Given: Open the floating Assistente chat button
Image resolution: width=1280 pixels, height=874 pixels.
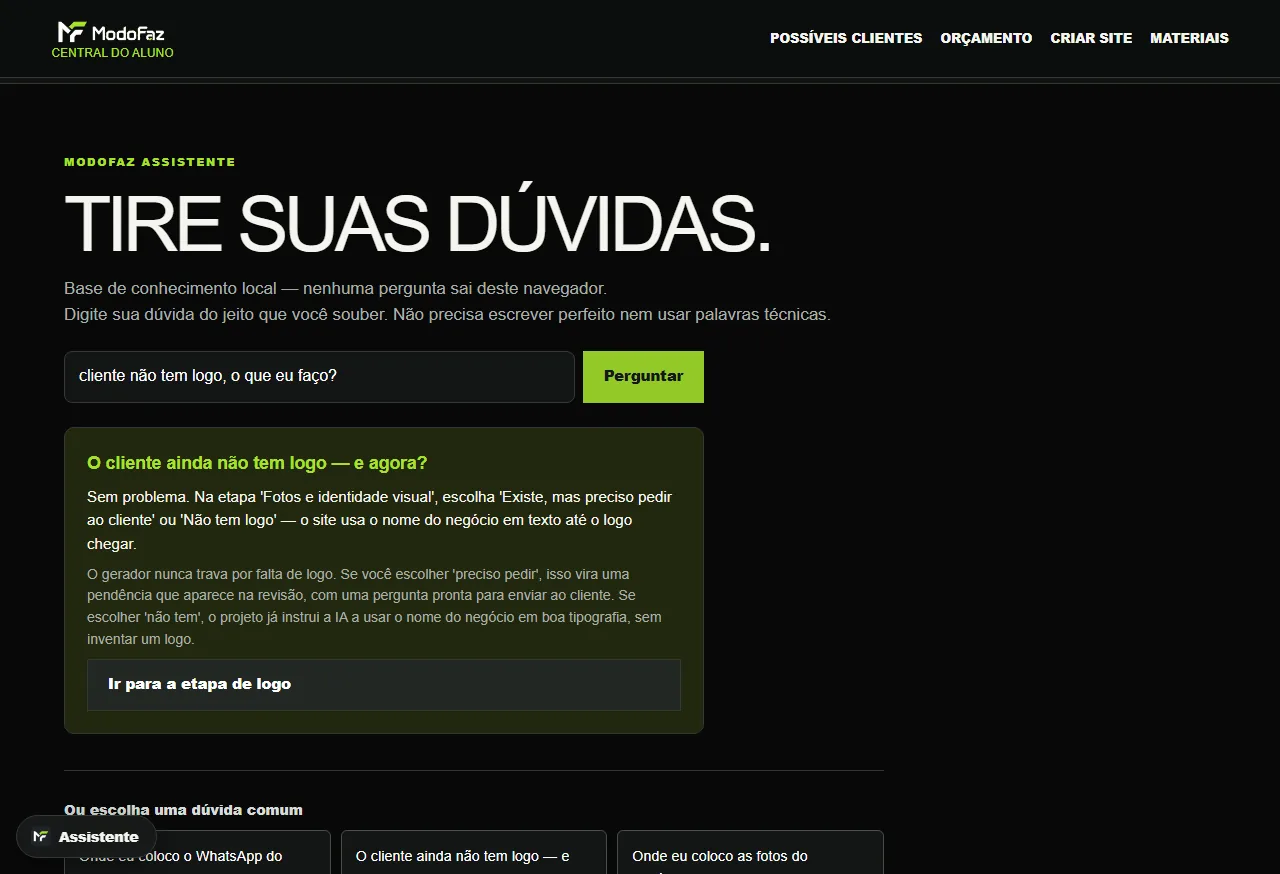Looking at the screenshot, I should (x=87, y=837).
